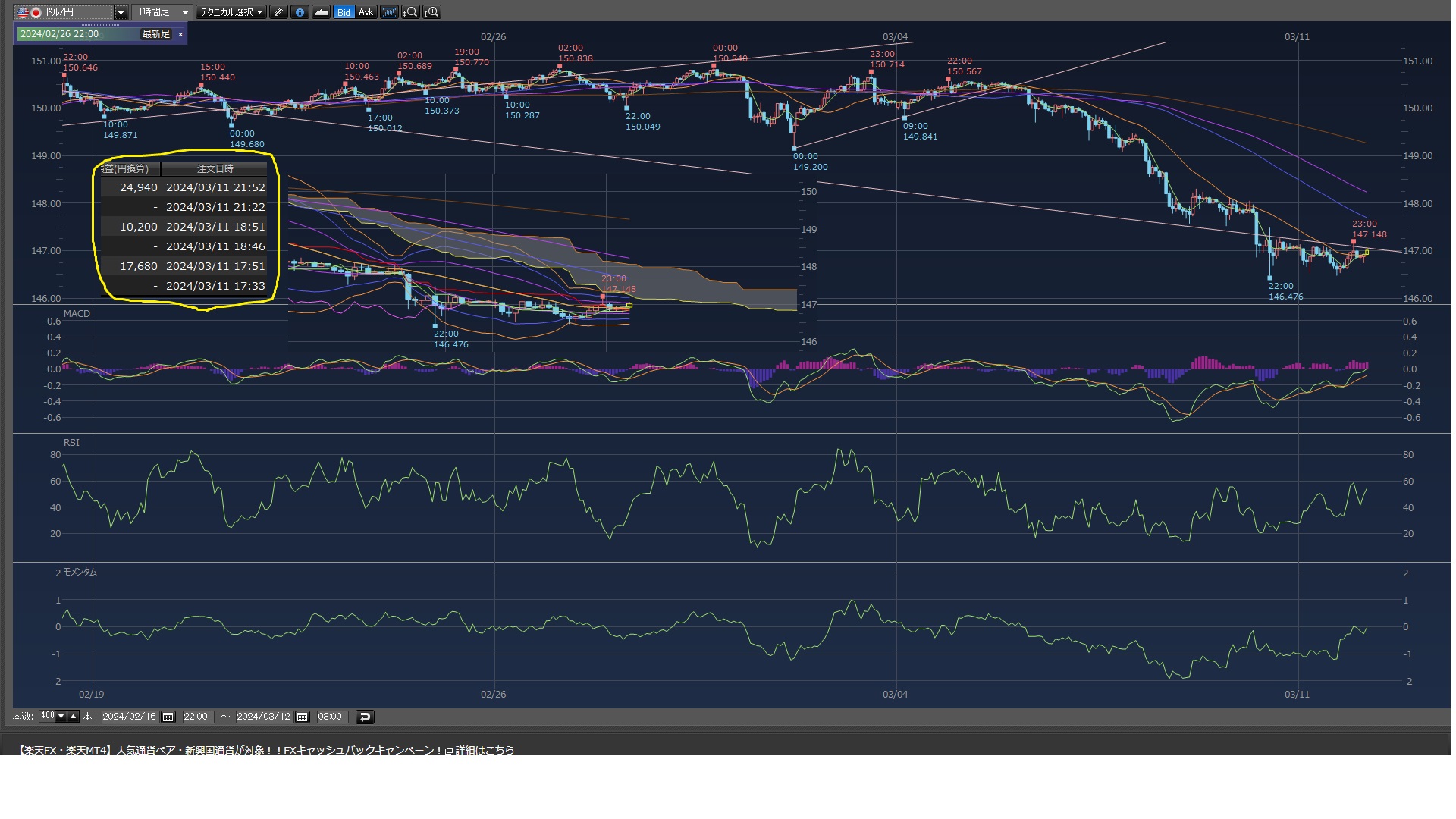Open the ドル/円 currency pair dropdown
Screen dimensions: 1456x819
click(121, 12)
